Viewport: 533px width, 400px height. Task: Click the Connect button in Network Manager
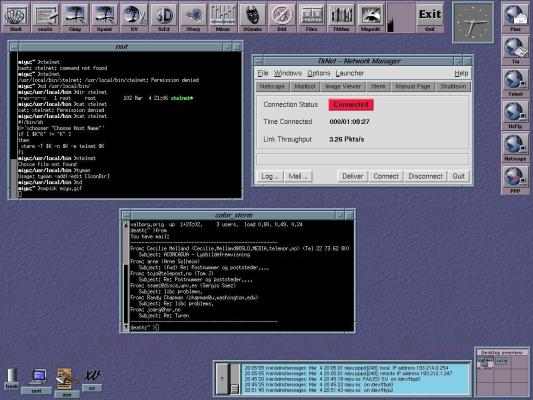[x=386, y=176]
